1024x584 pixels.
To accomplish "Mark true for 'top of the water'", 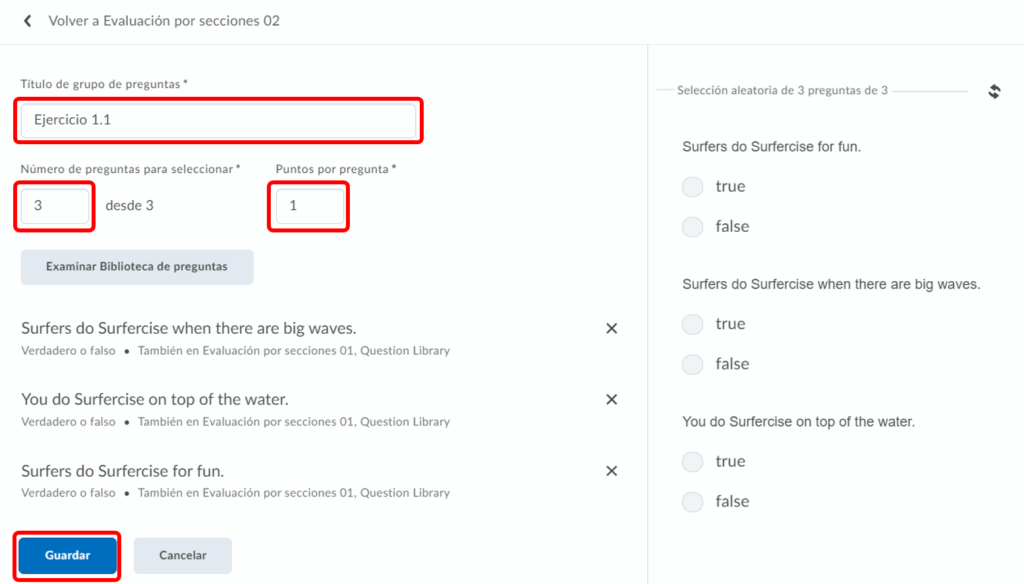I will [x=692, y=462].
